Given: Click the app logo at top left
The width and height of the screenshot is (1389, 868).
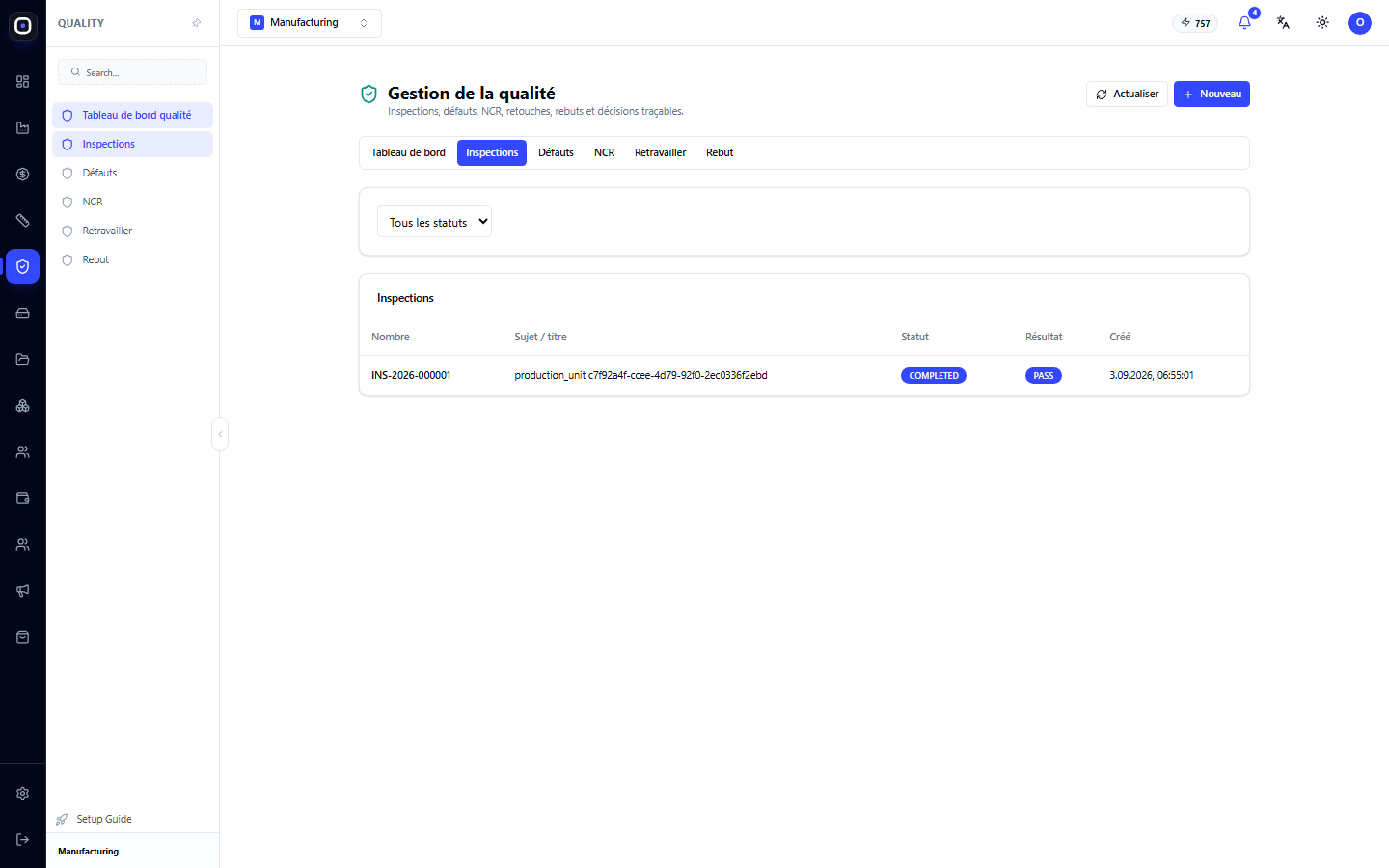Looking at the screenshot, I should click(x=23, y=26).
